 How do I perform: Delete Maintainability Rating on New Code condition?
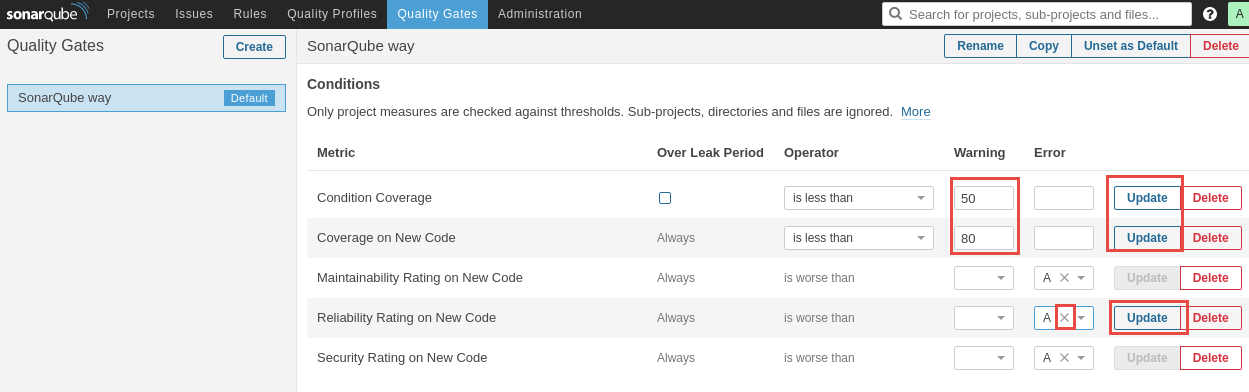tap(1211, 278)
